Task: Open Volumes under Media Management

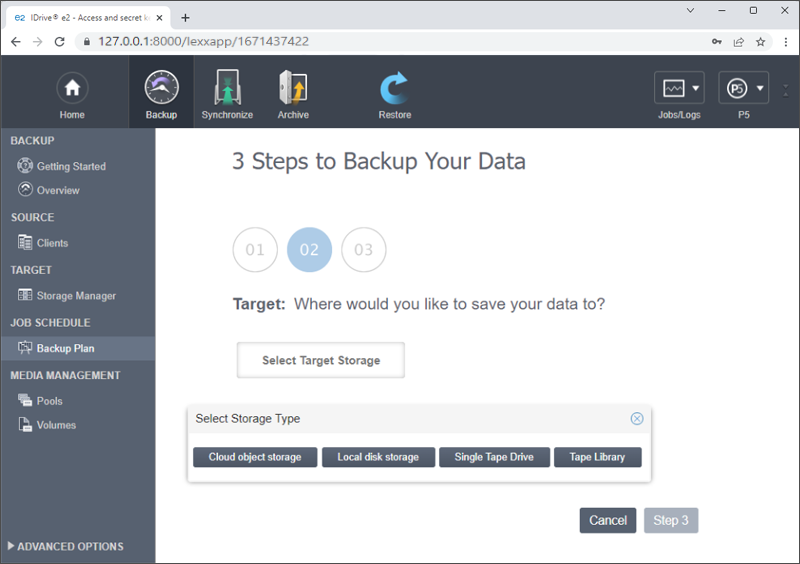Action: click(56, 425)
